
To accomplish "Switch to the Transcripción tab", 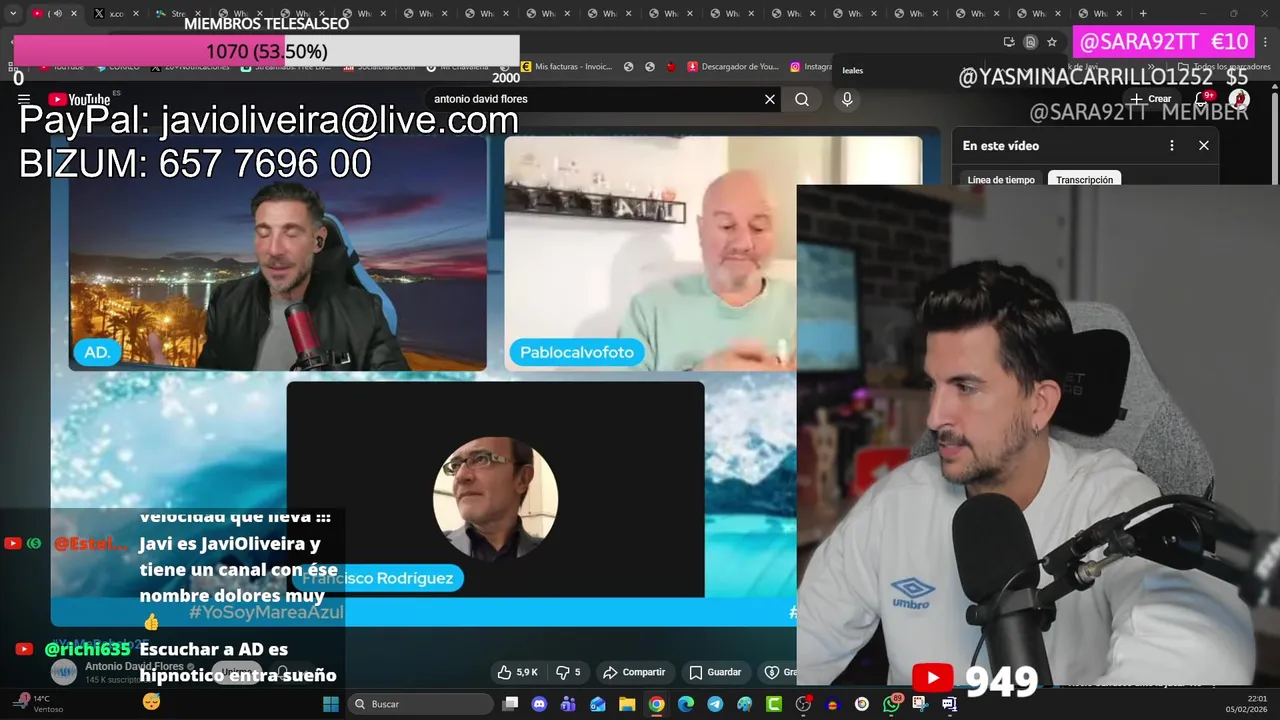I will pos(1084,180).
